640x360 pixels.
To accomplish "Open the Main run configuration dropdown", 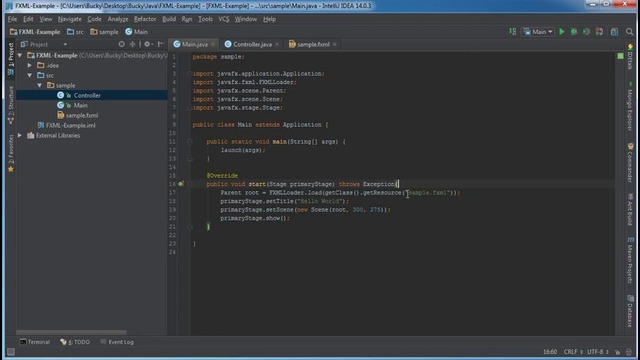I will click(x=538, y=32).
